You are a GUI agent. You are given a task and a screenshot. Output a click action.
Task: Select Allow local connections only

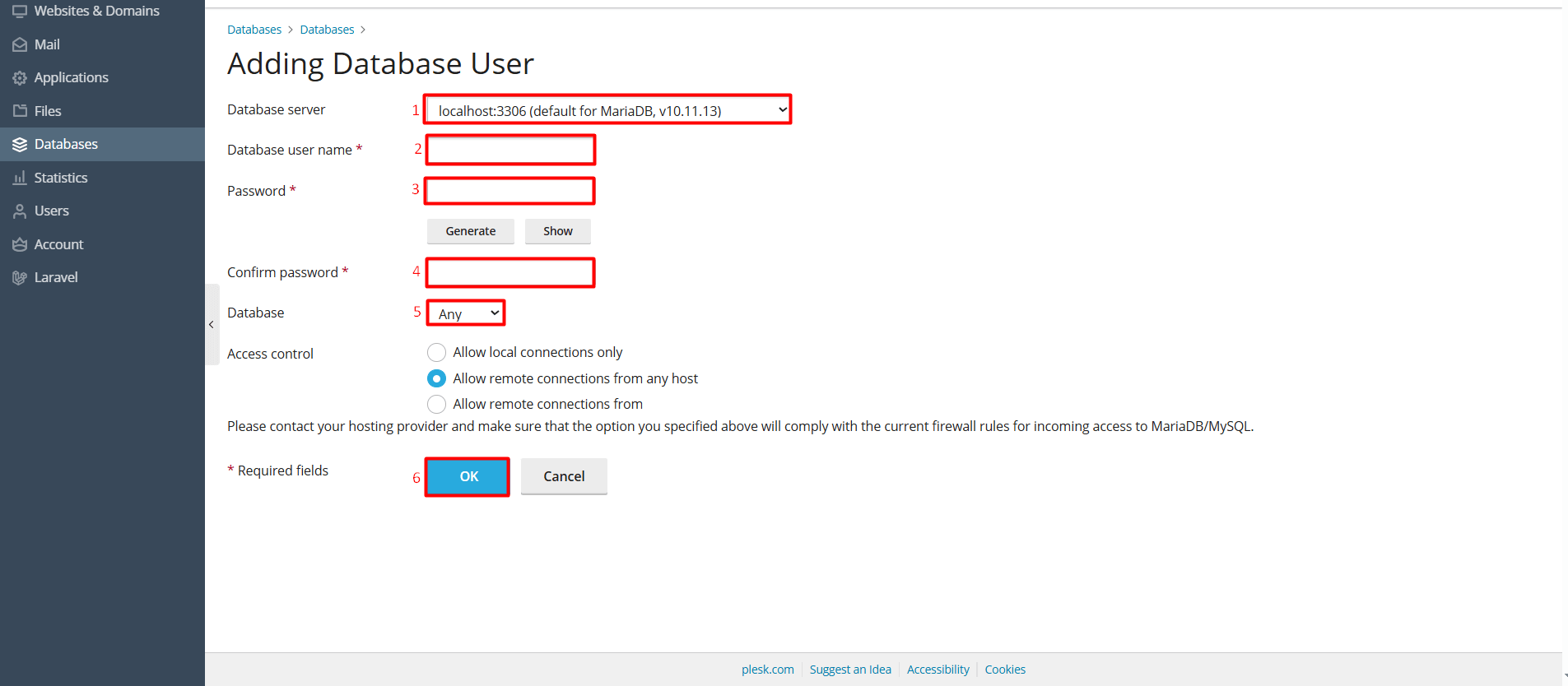coord(437,353)
